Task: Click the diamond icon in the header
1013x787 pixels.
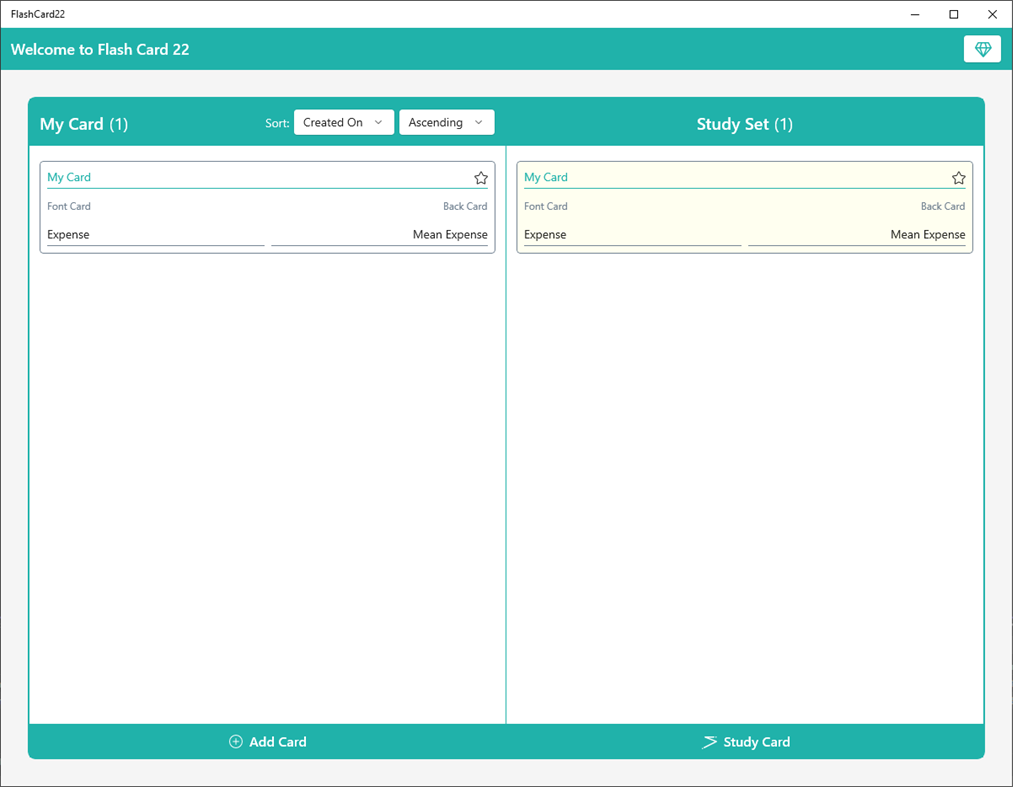Action: (981, 48)
